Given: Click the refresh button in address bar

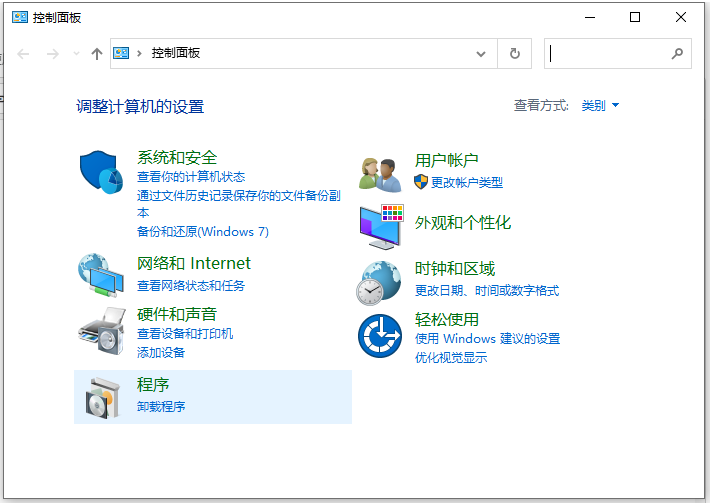Looking at the screenshot, I should point(514,53).
